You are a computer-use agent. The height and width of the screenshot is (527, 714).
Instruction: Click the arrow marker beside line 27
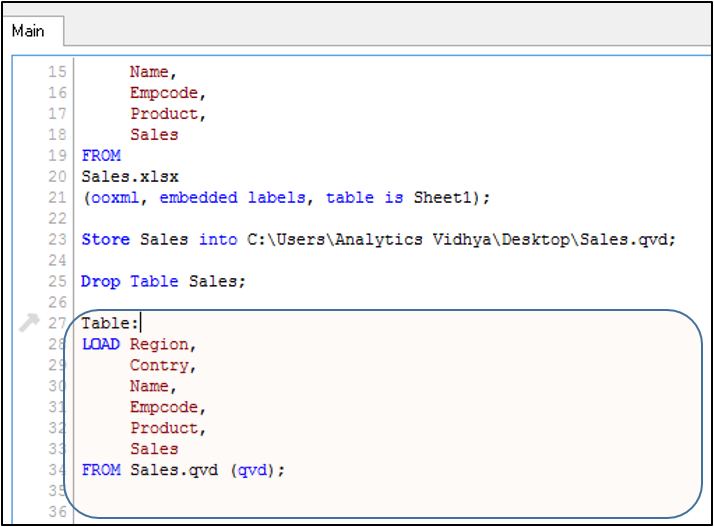click(x=29, y=322)
